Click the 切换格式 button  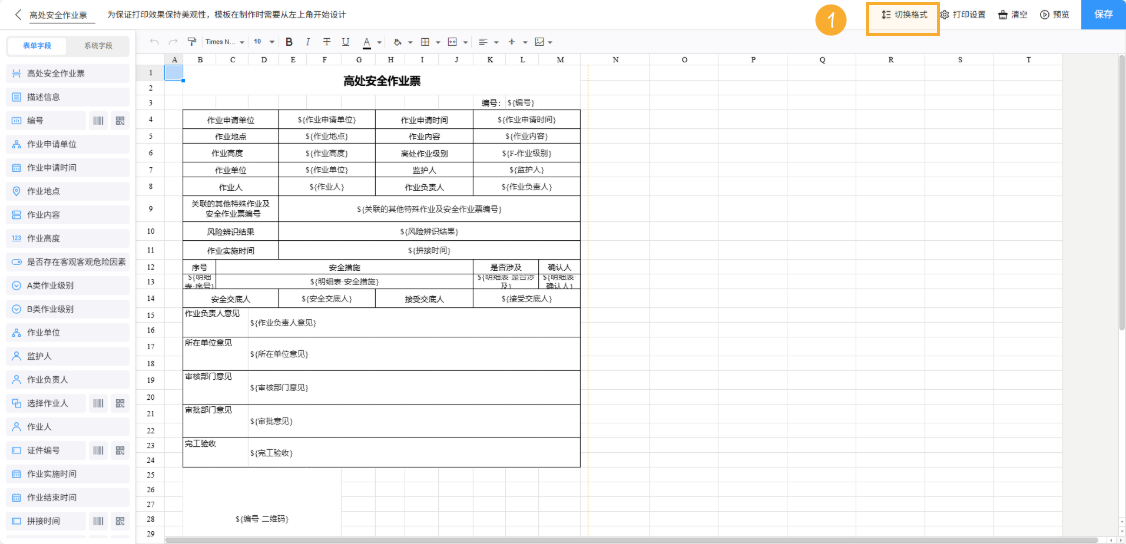click(x=903, y=14)
